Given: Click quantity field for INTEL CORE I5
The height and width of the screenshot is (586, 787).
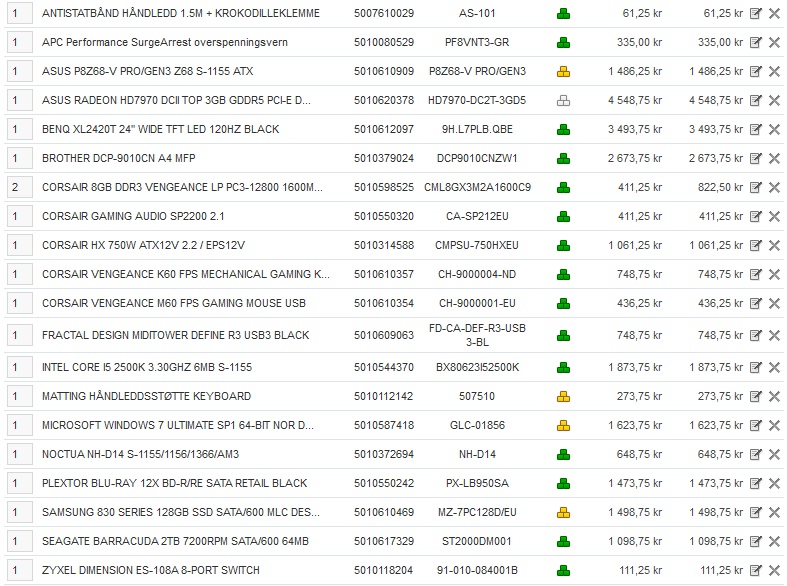Looking at the screenshot, I should tap(20, 368).
